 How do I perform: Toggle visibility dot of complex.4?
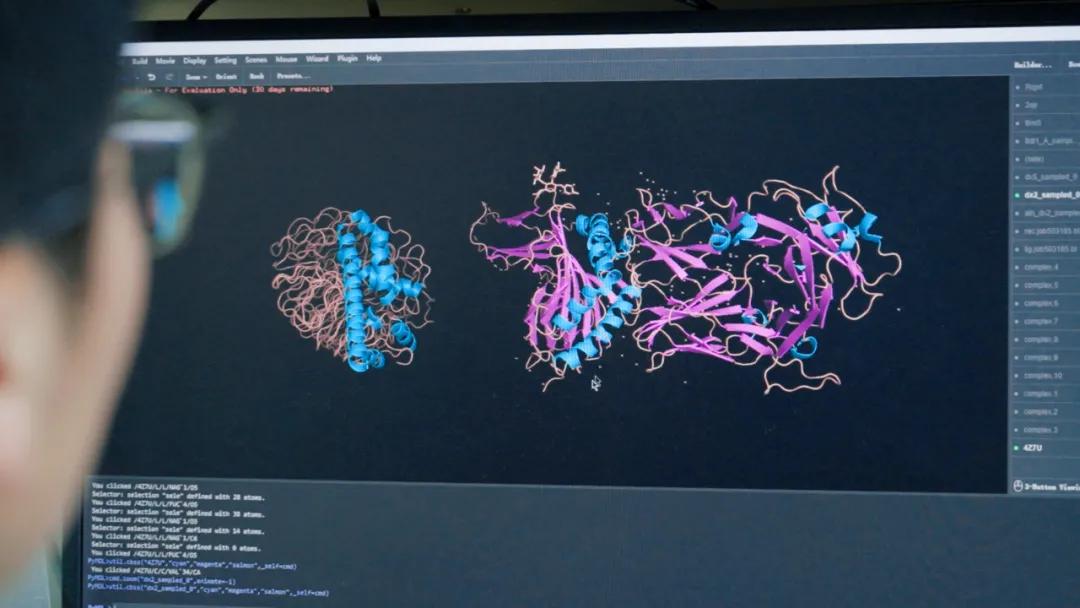(1017, 267)
